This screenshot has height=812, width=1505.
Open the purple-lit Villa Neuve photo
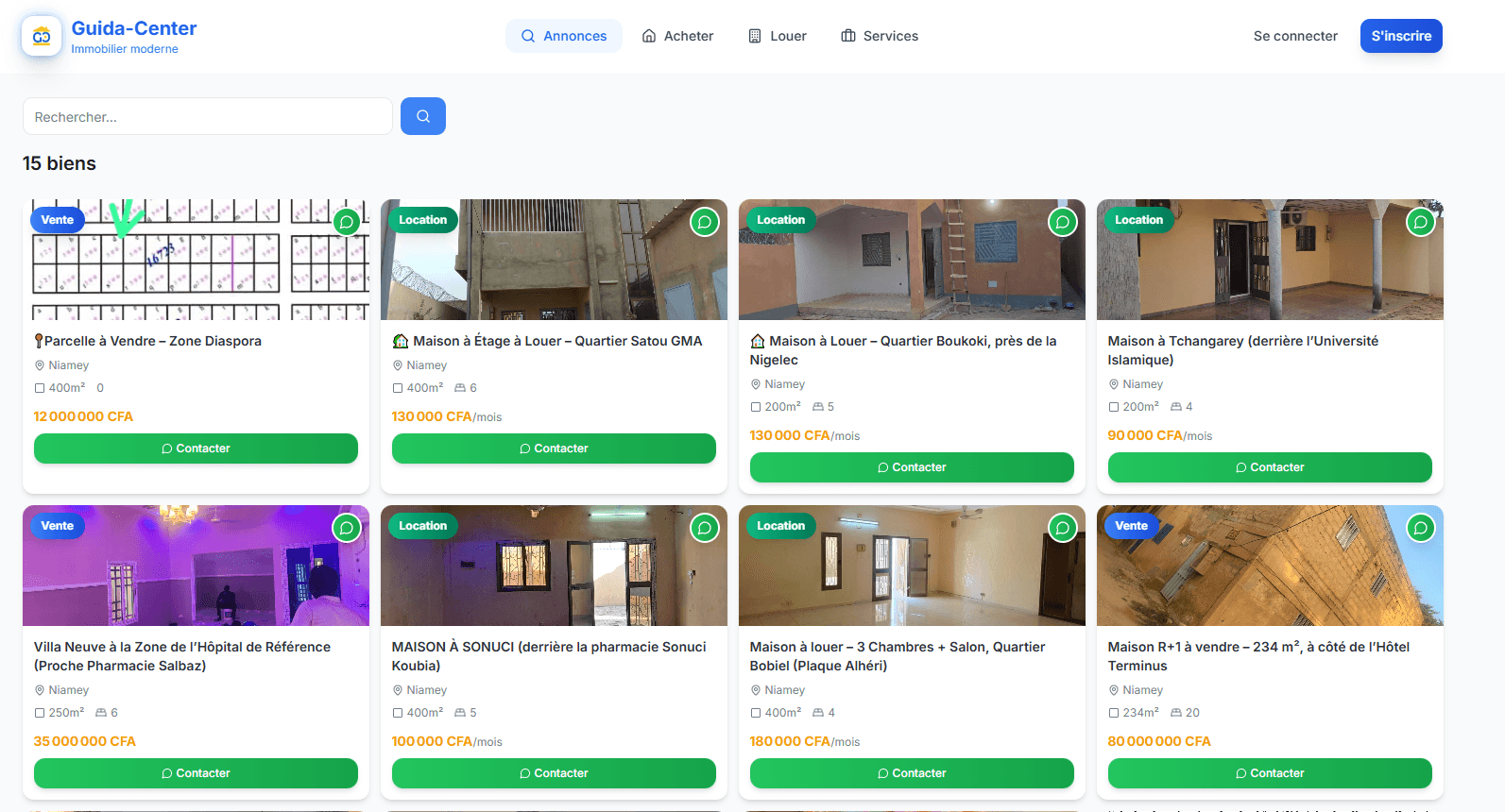coord(196,566)
